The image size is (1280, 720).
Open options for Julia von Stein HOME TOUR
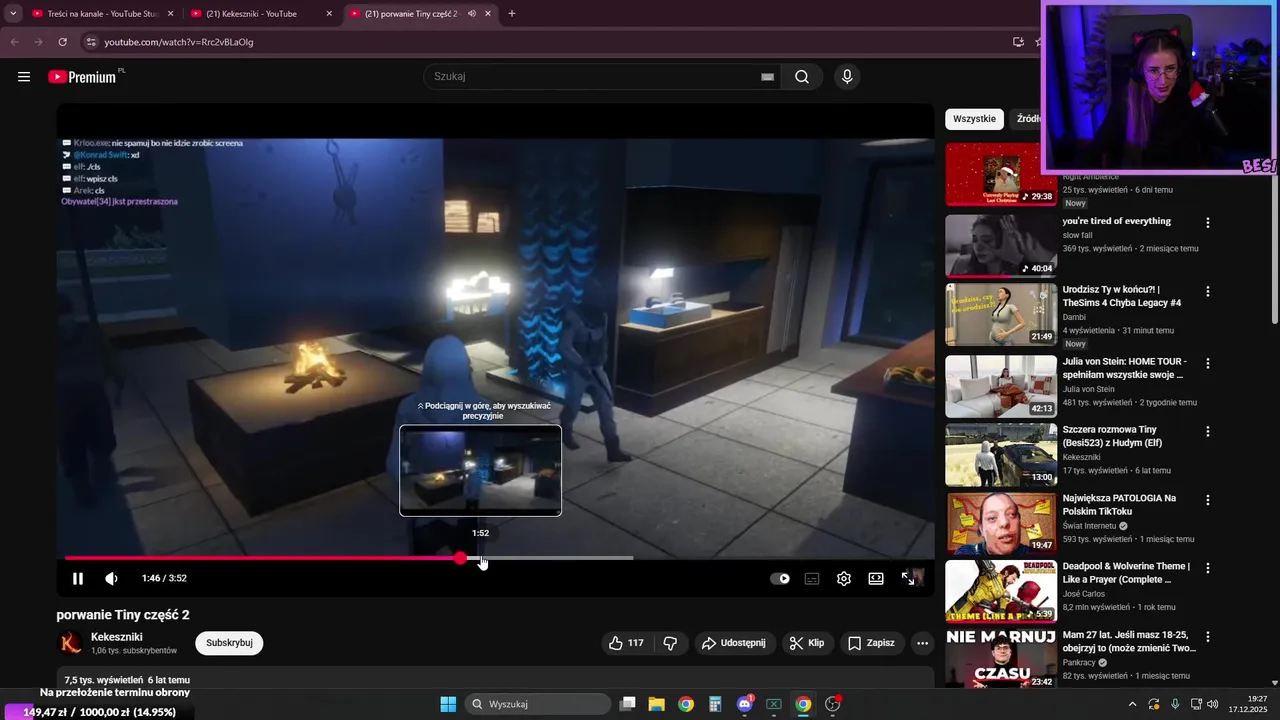point(1208,363)
